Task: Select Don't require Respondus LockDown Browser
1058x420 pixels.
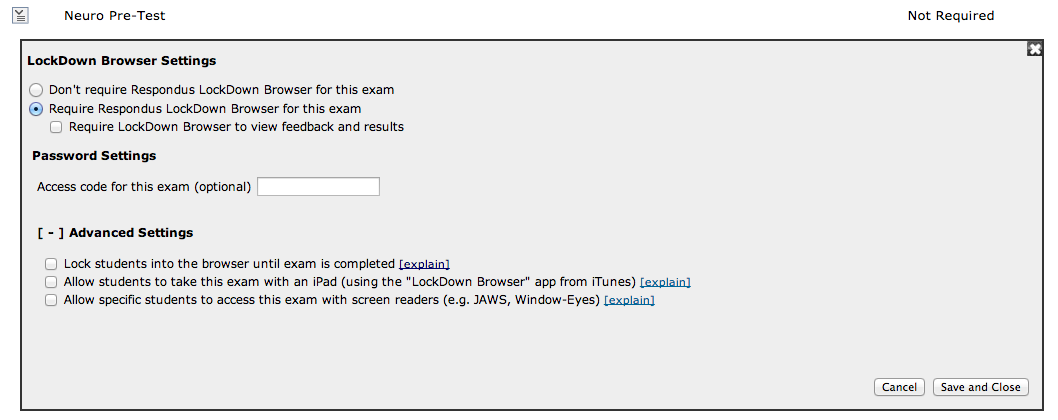Action: pyautogui.click(x=36, y=90)
